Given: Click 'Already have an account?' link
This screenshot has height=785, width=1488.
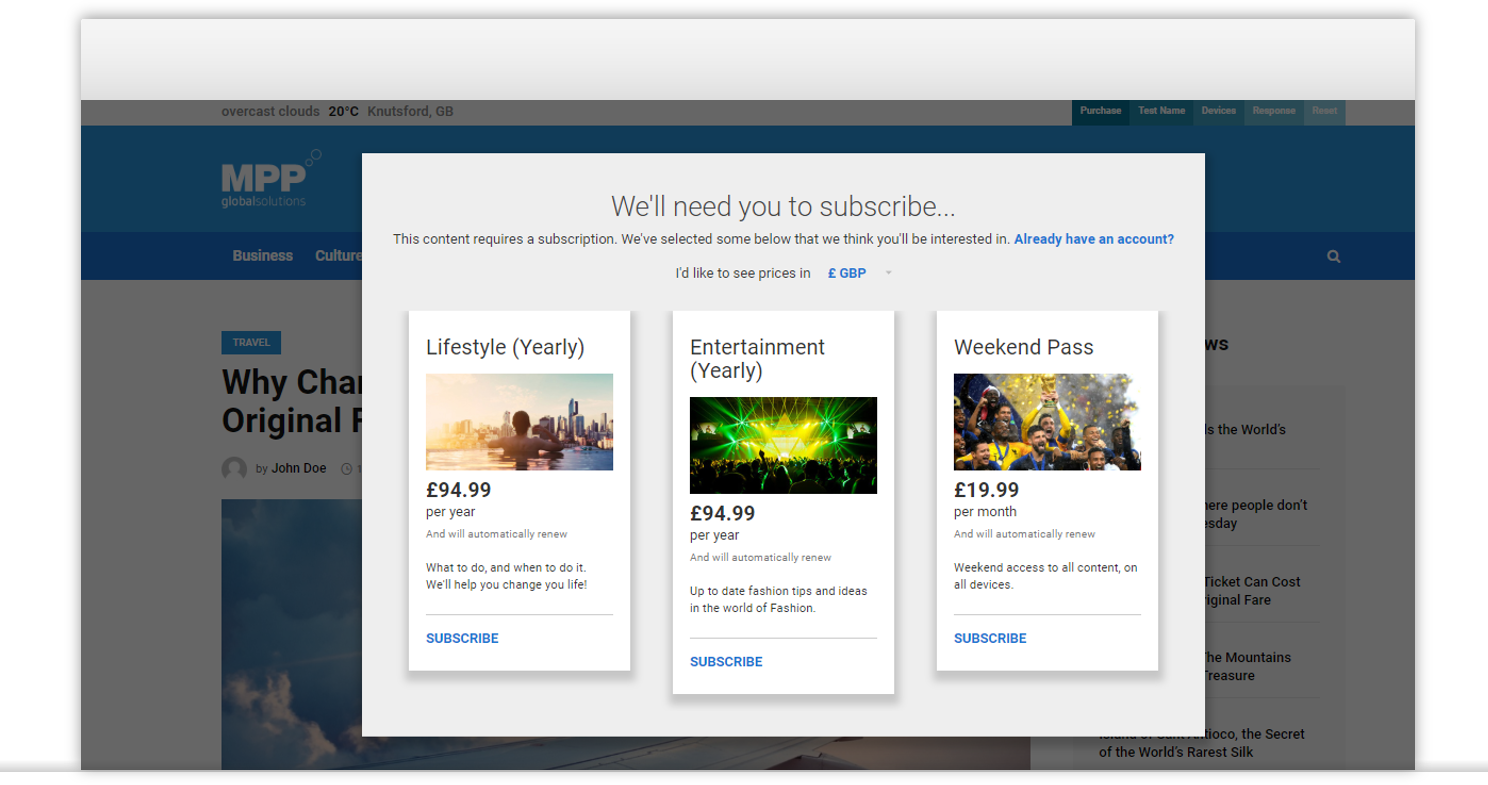Looking at the screenshot, I should [x=1093, y=239].
